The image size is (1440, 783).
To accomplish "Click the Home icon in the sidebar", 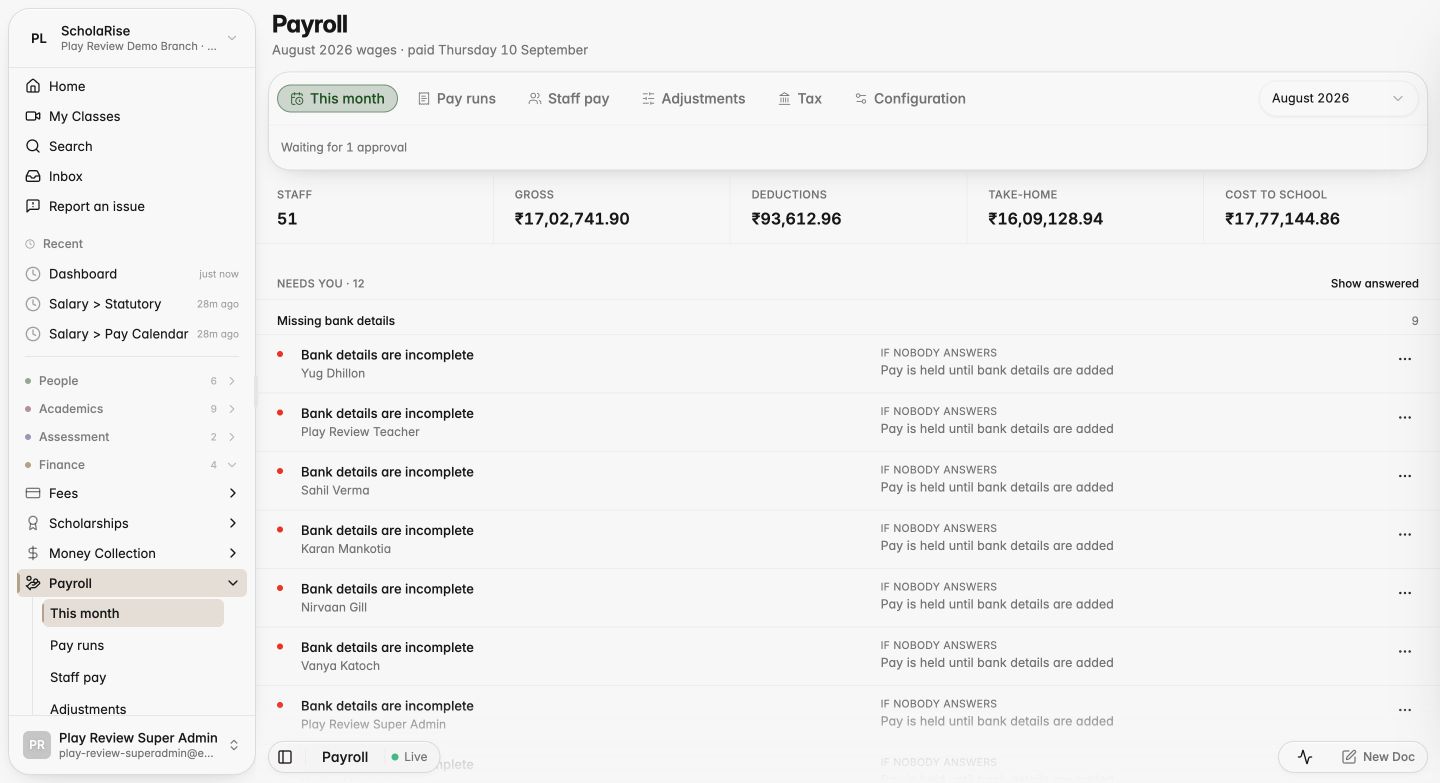I will (x=33, y=86).
